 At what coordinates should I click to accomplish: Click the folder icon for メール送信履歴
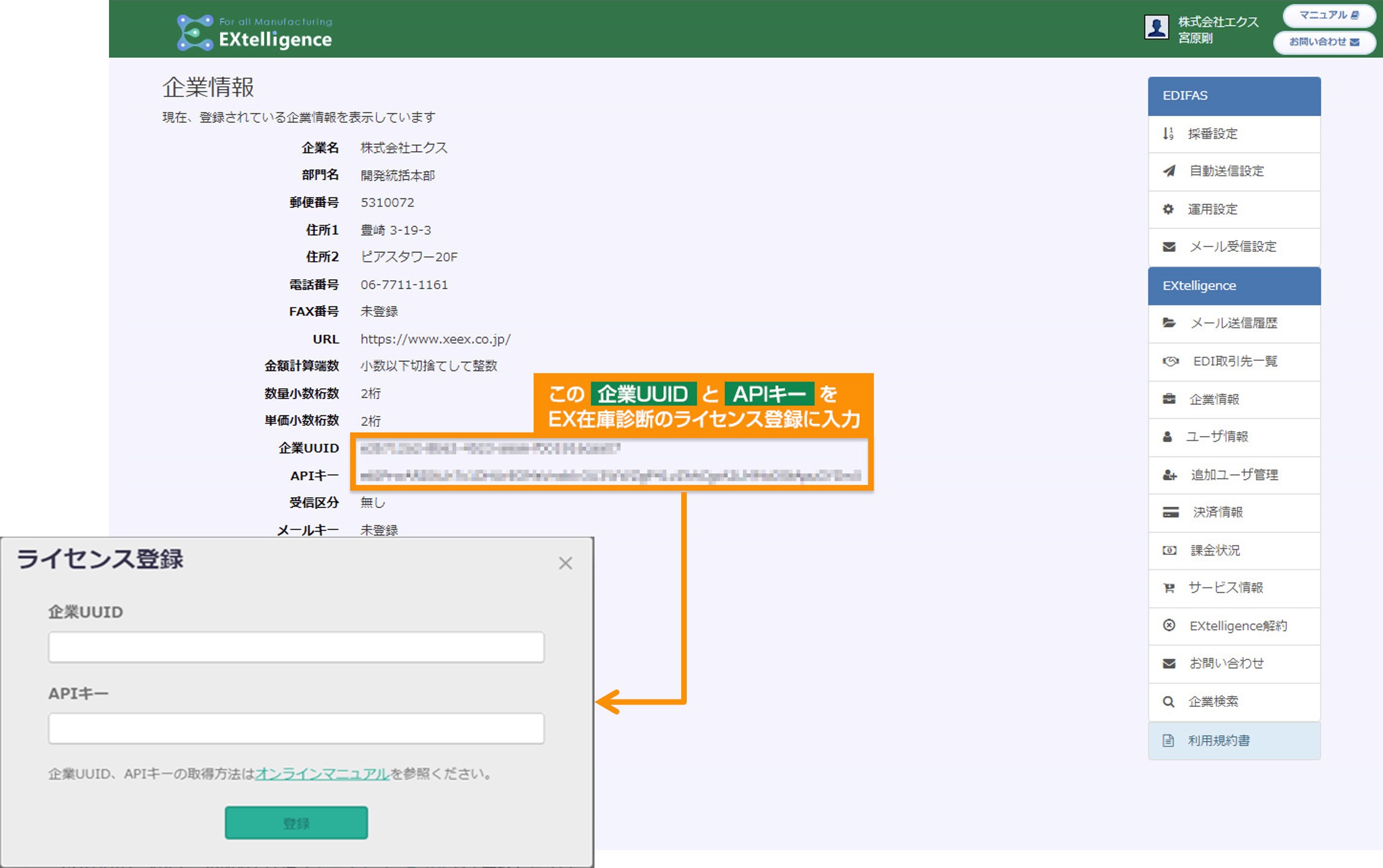(1169, 323)
